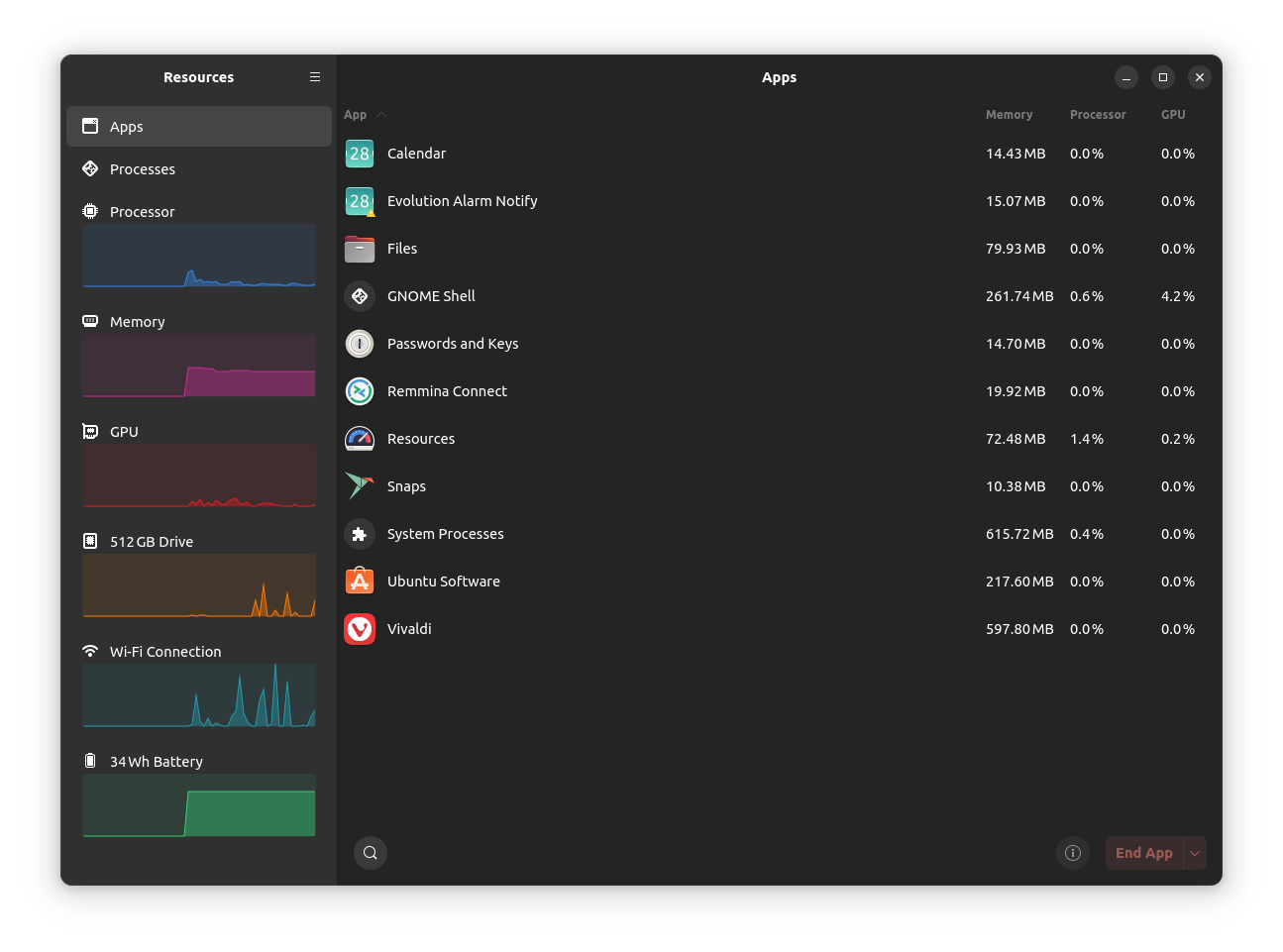Switch to the Processes view

tap(141, 168)
